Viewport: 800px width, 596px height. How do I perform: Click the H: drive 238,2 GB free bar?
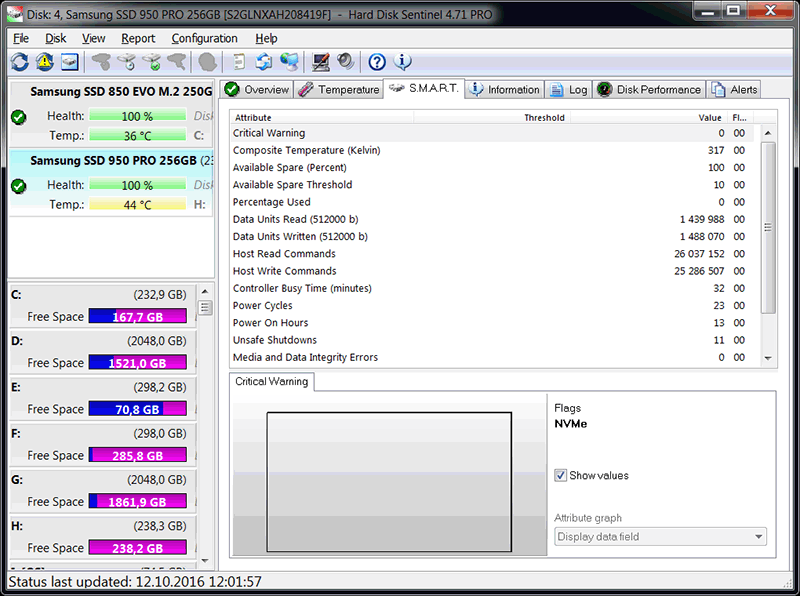[x=138, y=548]
